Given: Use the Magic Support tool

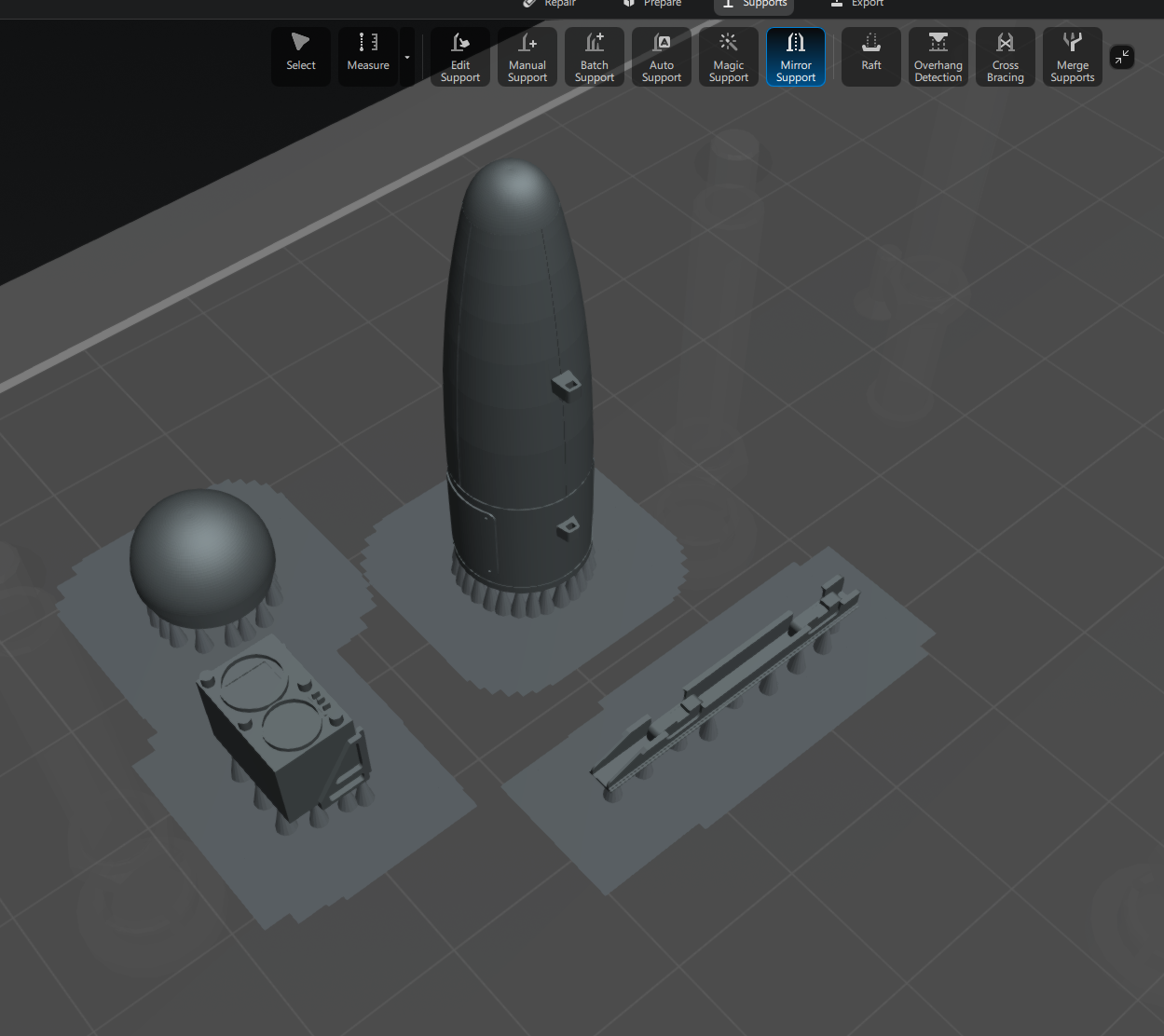Looking at the screenshot, I should pyautogui.click(x=729, y=57).
